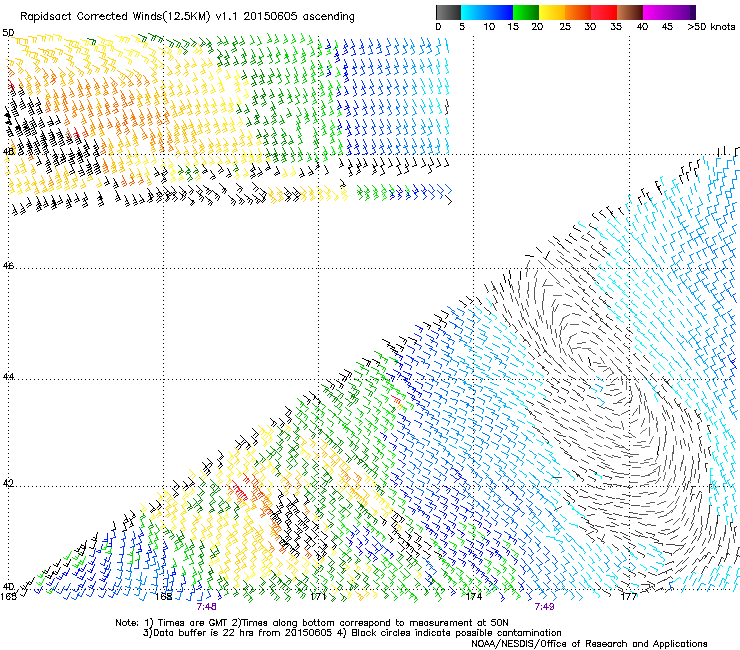The image size is (740, 650).
Task: Pick the yellow 20-25 knots legend segment
Action: (x=552, y=12)
